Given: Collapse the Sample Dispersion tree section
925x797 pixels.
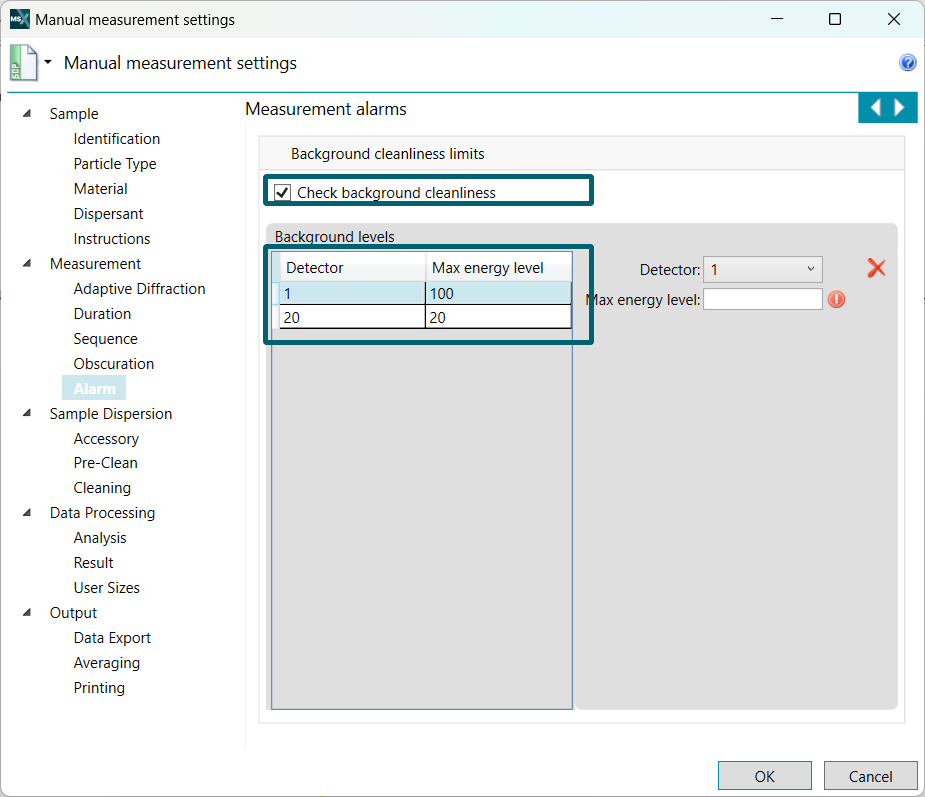Looking at the screenshot, I should pos(26,414).
